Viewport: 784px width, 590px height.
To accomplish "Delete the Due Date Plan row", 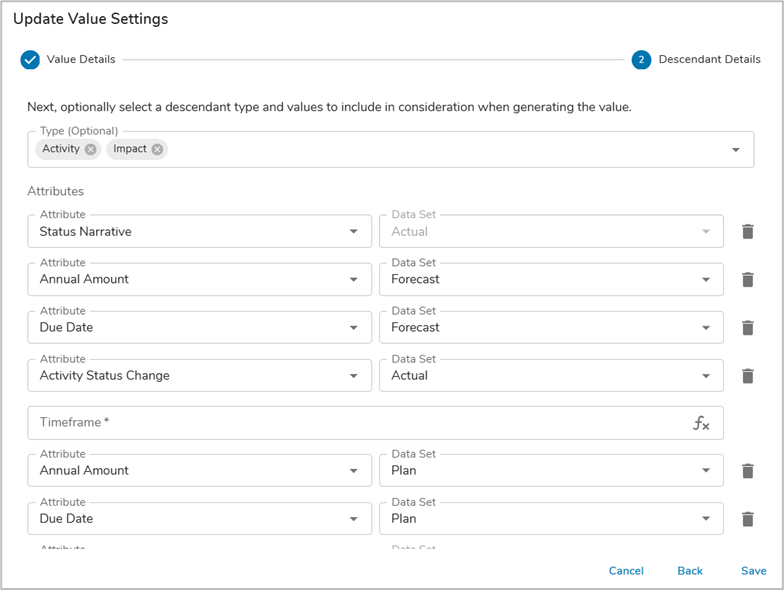I will (x=747, y=518).
